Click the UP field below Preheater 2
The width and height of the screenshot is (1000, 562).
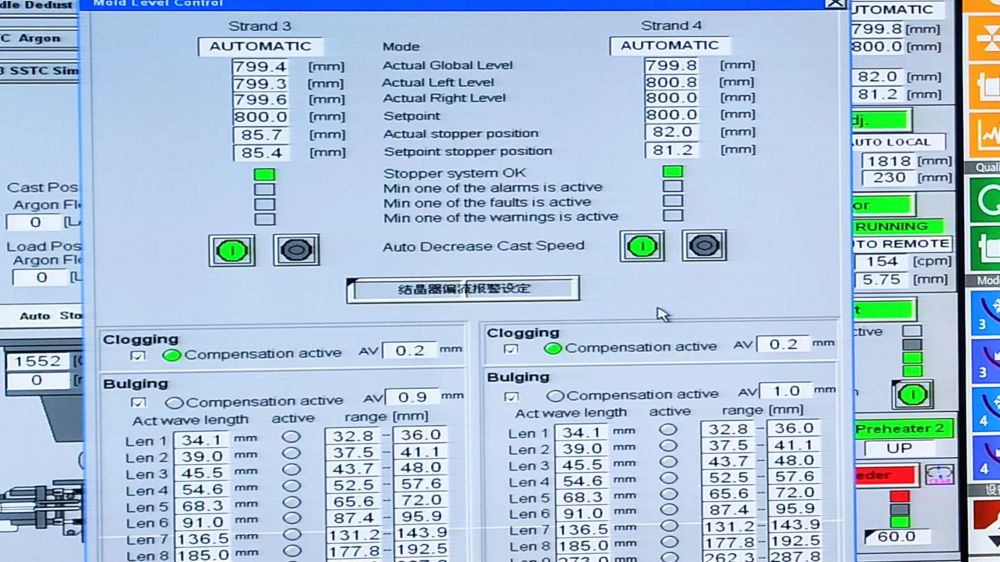899,448
